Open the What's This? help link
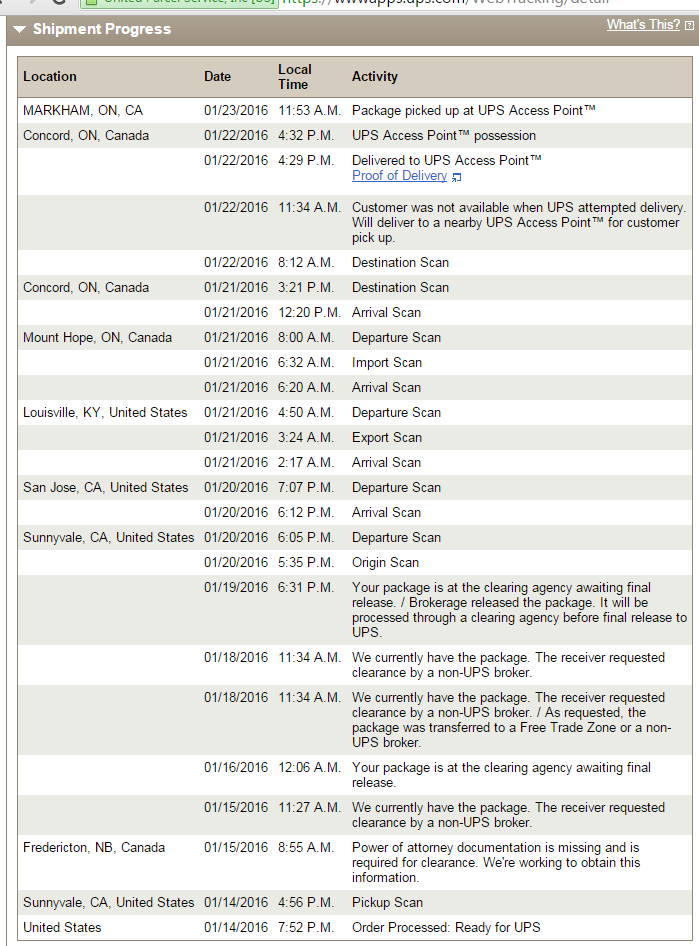 (x=642, y=25)
